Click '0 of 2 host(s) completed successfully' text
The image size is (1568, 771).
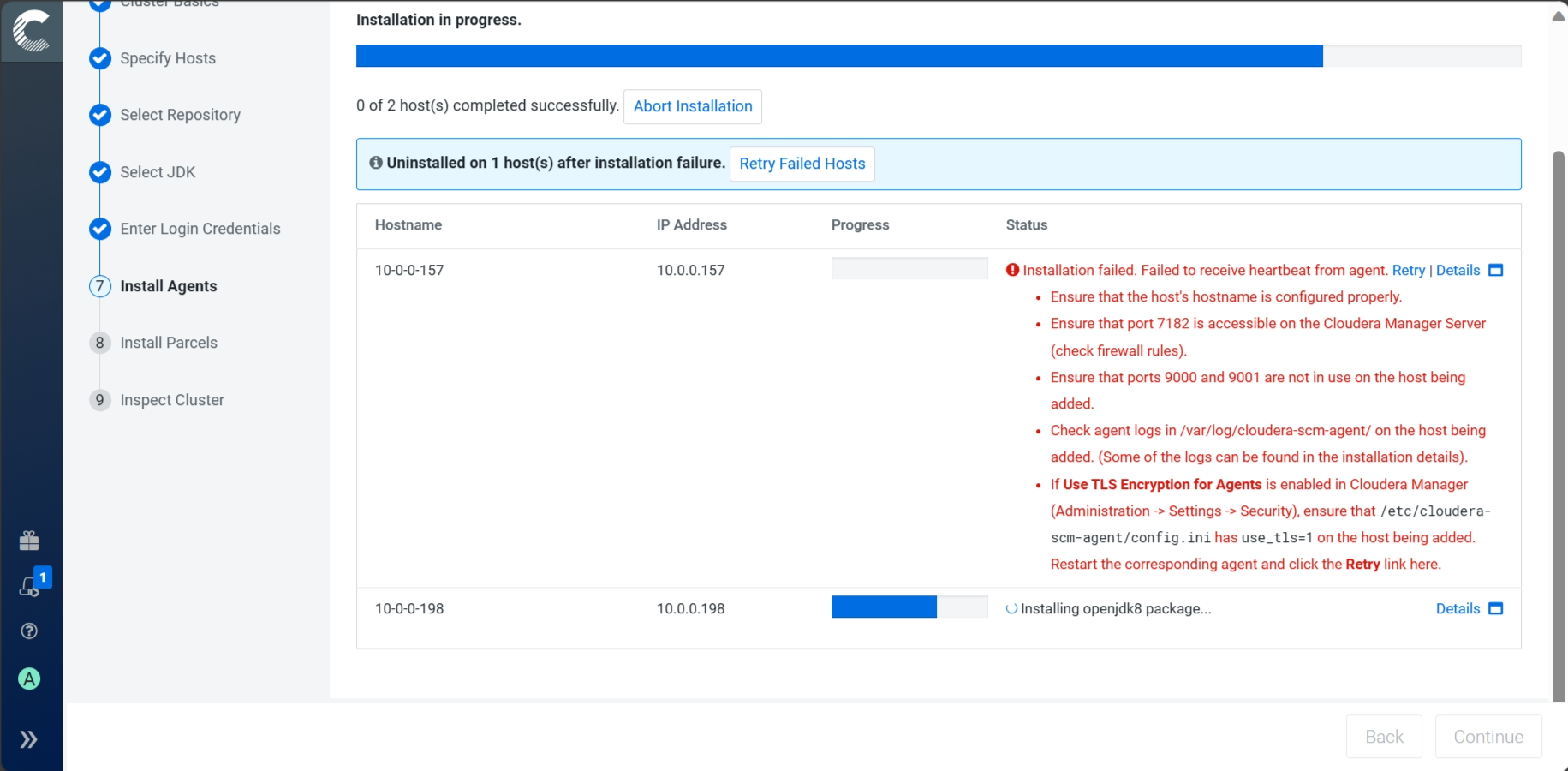click(x=487, y=105)
